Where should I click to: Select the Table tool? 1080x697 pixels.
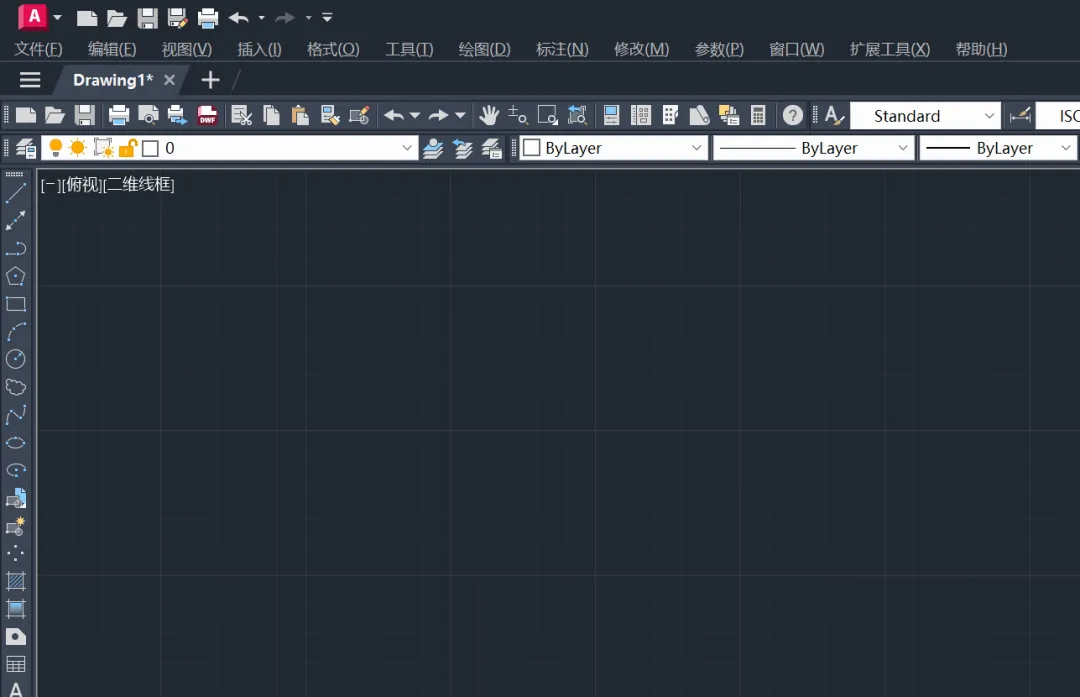coord(15,664)
